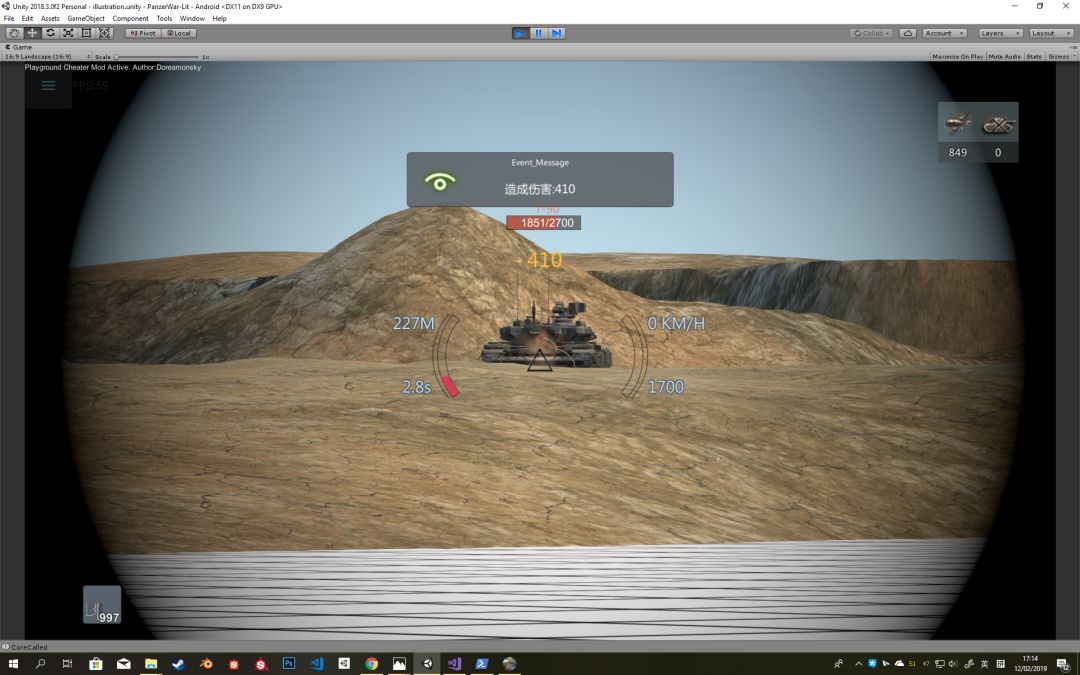Open the Gizmos dropdown arrow
This screenshot has width=1080, height=675.
pos(1074,56)
